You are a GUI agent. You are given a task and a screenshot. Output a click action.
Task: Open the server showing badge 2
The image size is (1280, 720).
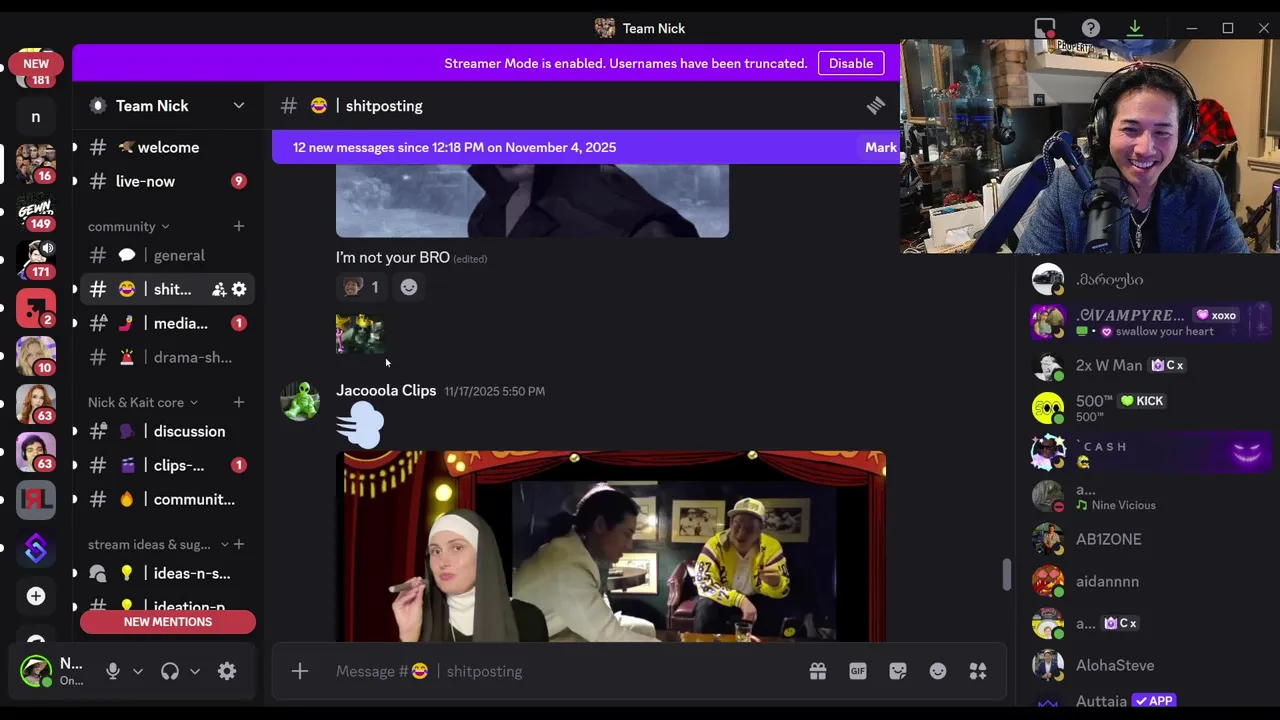pos(36,307)
